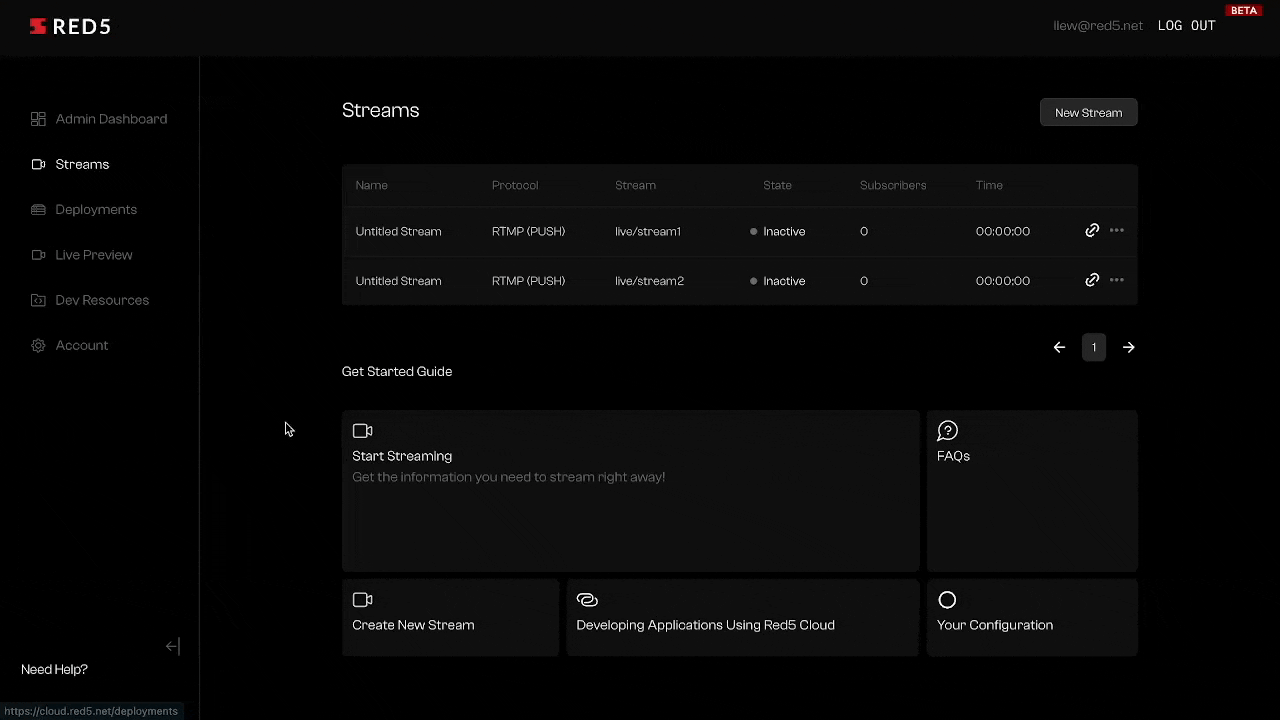Viewport: 1280px width, 720px height.
Task: Click the Dev Resources sidebar icon
Action: tap(38, 300)
